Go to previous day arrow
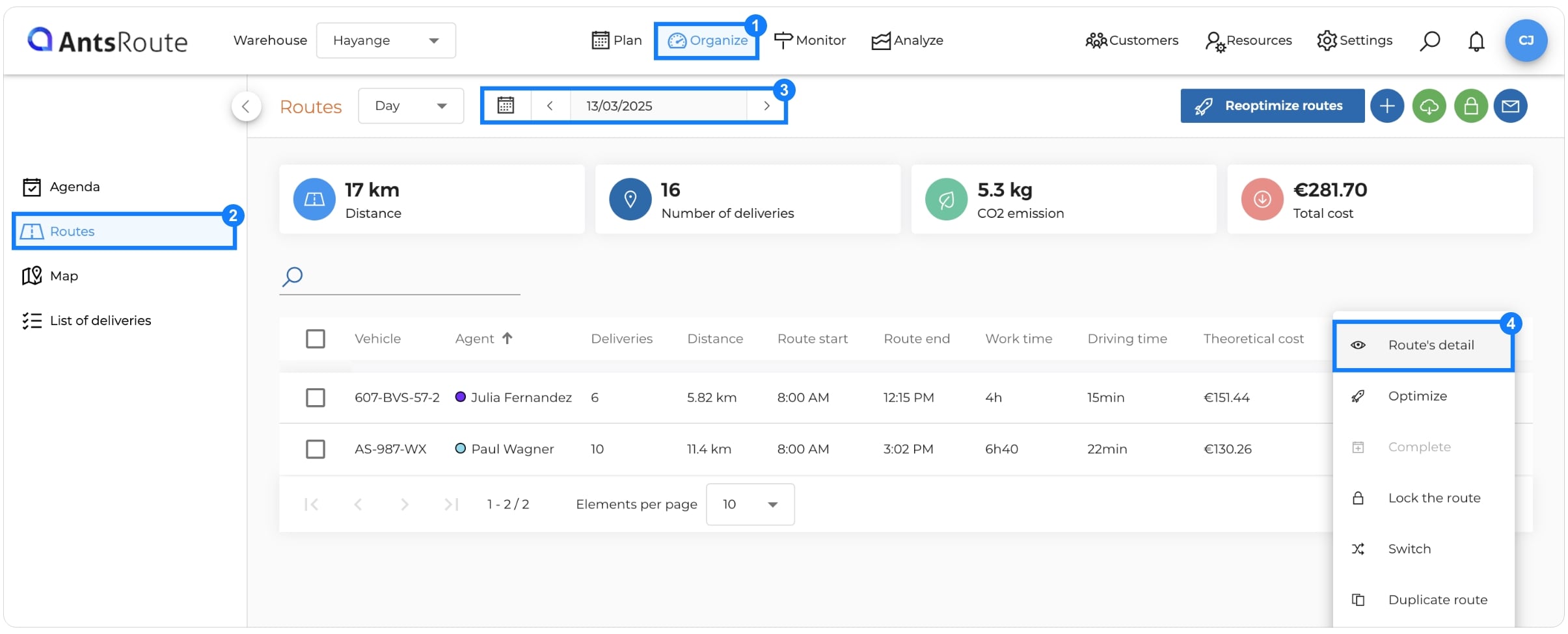1568x634 pixels. (550, 105)
